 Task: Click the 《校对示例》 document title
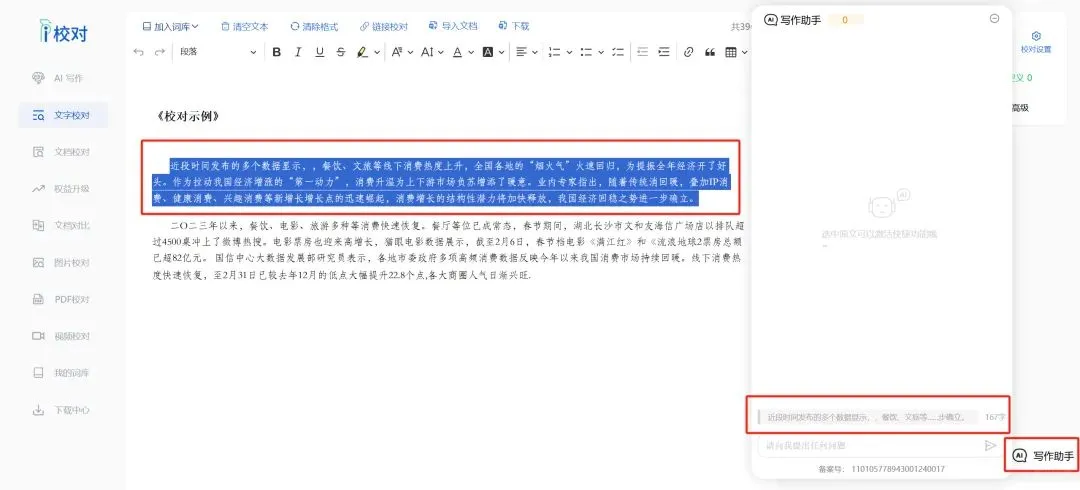coord(188,116)
